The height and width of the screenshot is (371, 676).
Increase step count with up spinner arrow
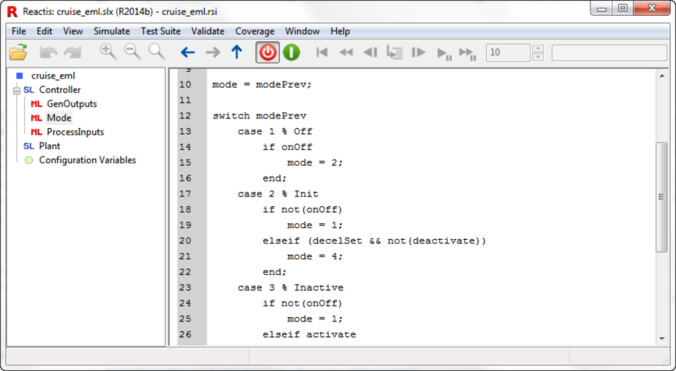(x=538, y=48)
